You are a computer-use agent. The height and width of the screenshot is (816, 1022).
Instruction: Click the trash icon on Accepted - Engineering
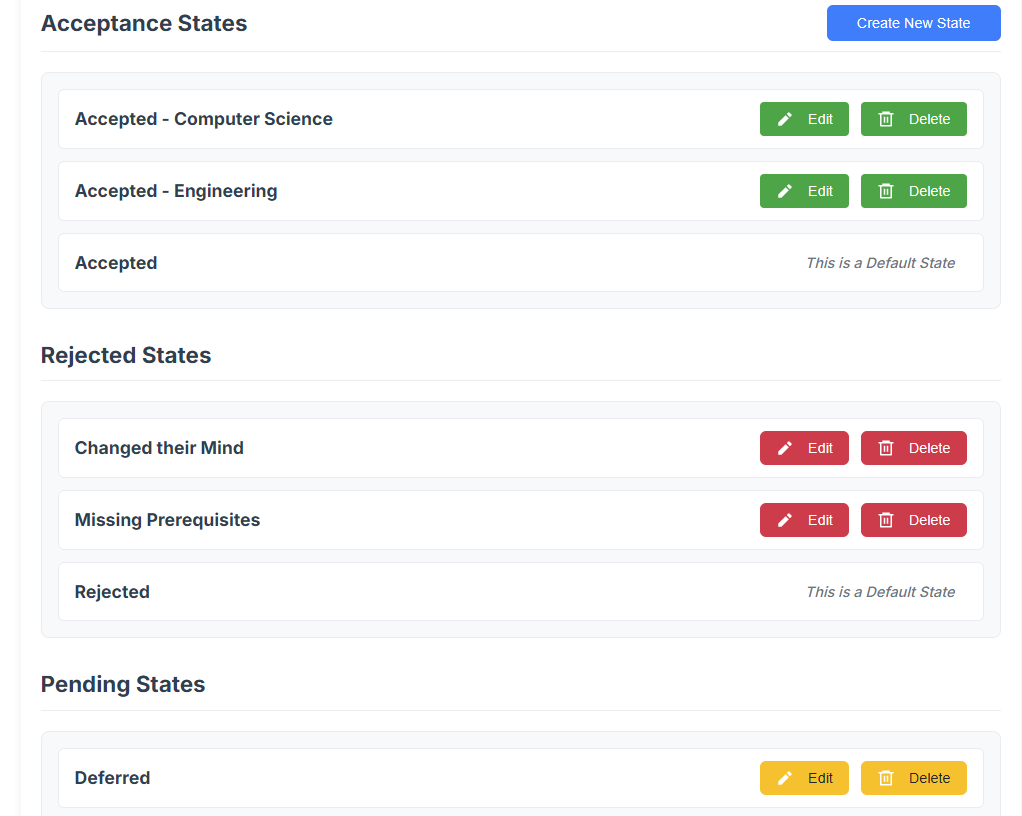tap(885, 190)
